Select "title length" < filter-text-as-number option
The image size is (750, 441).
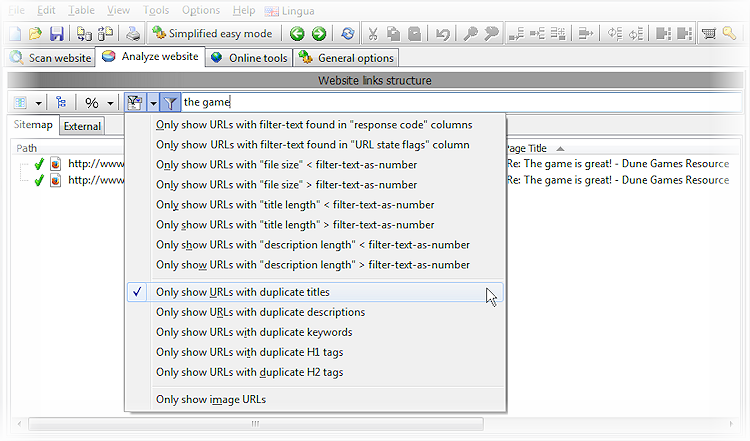[314, 205]
